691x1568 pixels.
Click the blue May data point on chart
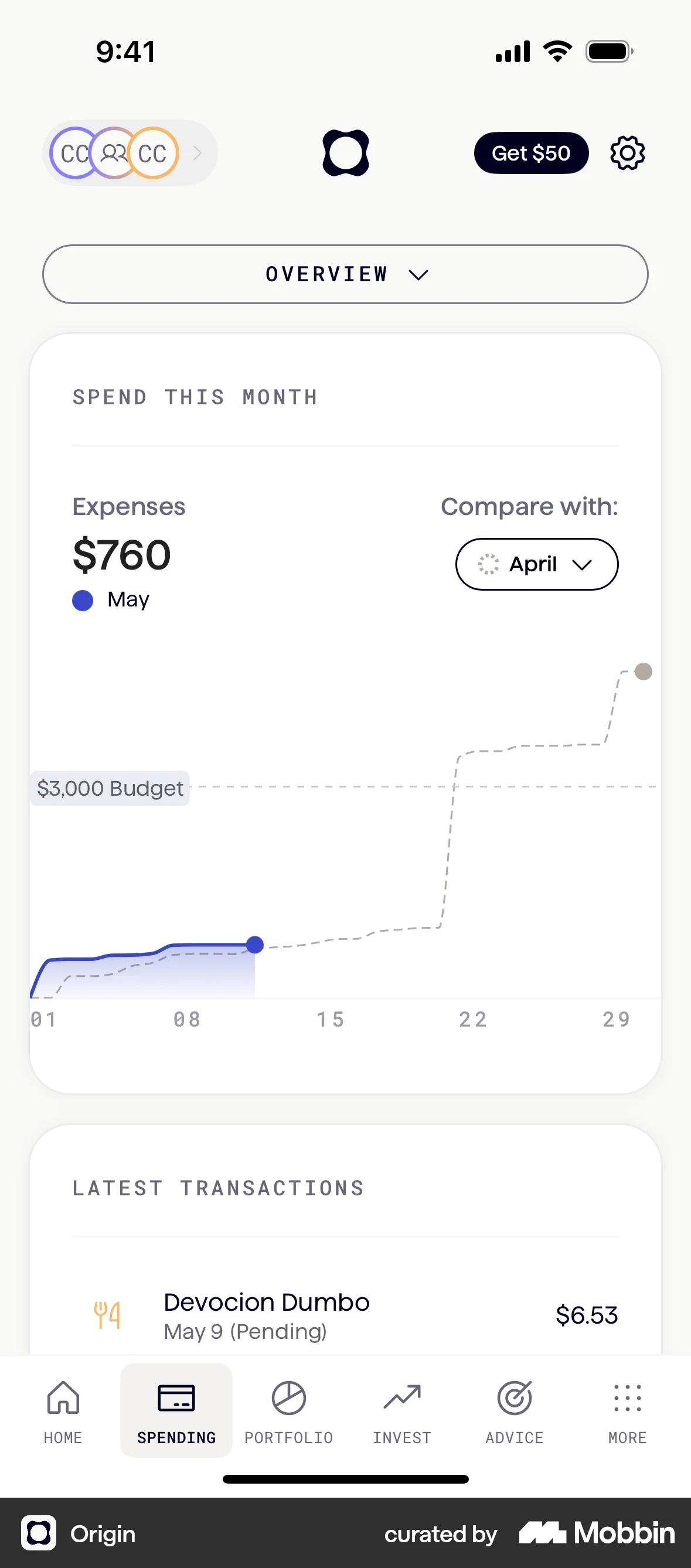(255, 944)
